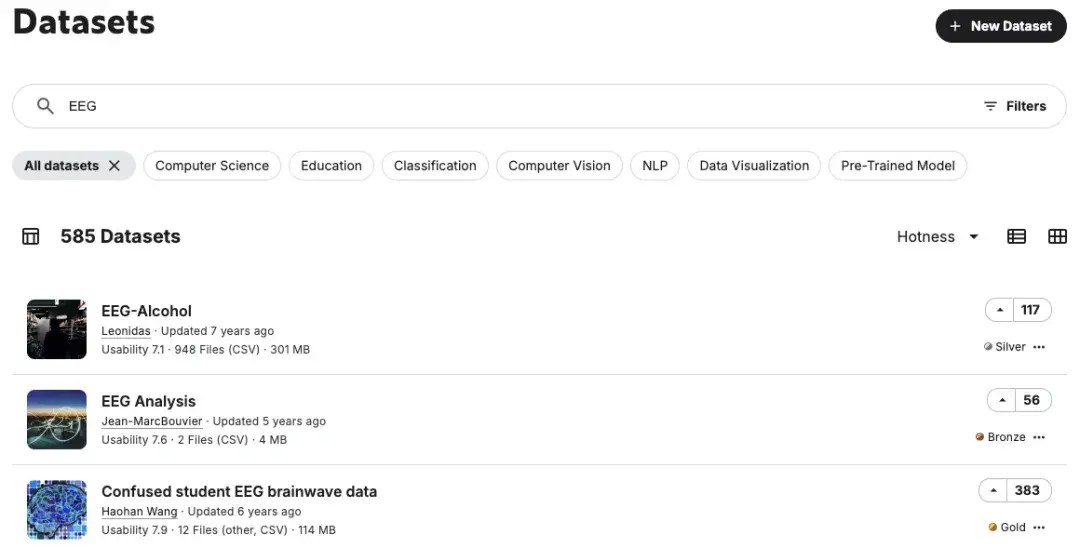Enable the NLP tag filter
The image size is (1080, 548).
tap(655, 166)
